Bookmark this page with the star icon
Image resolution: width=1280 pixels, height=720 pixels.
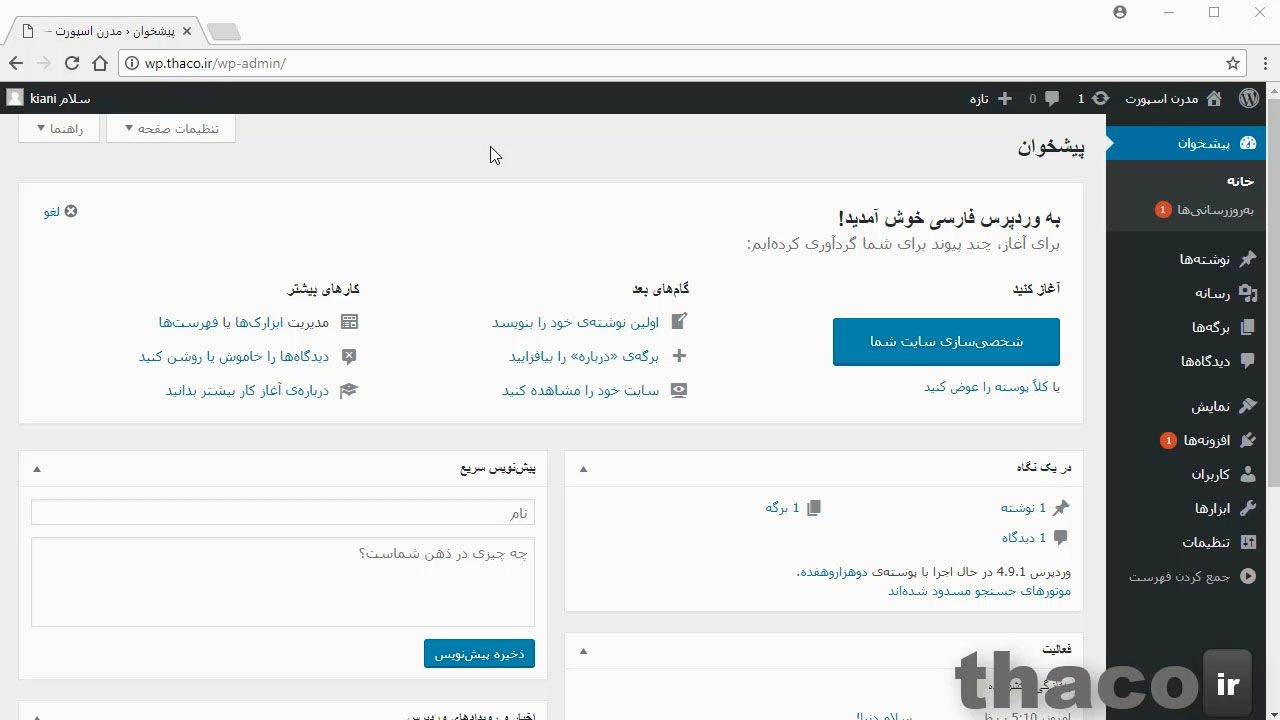[1233, 63]
